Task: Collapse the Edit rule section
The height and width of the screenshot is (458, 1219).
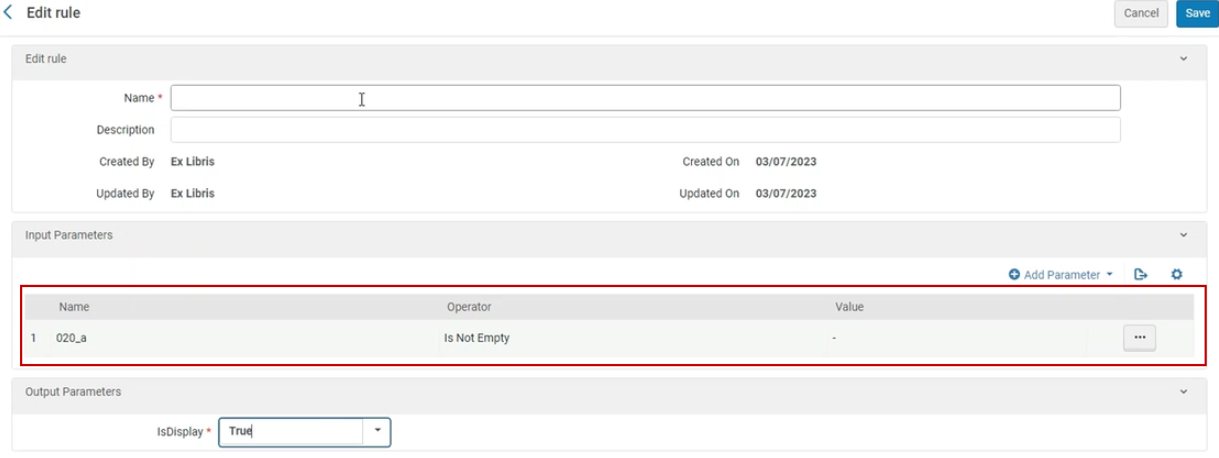Action: click(x=1183, y=59)
